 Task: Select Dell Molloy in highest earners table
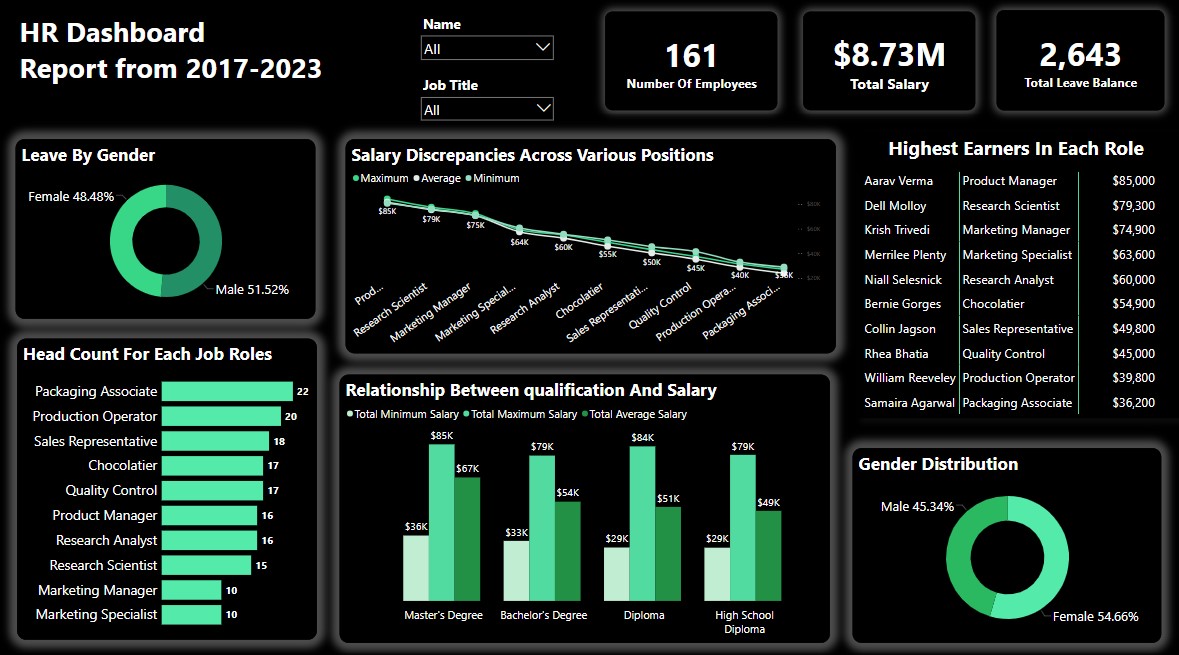pyautogui.click(x=895, y=205)
